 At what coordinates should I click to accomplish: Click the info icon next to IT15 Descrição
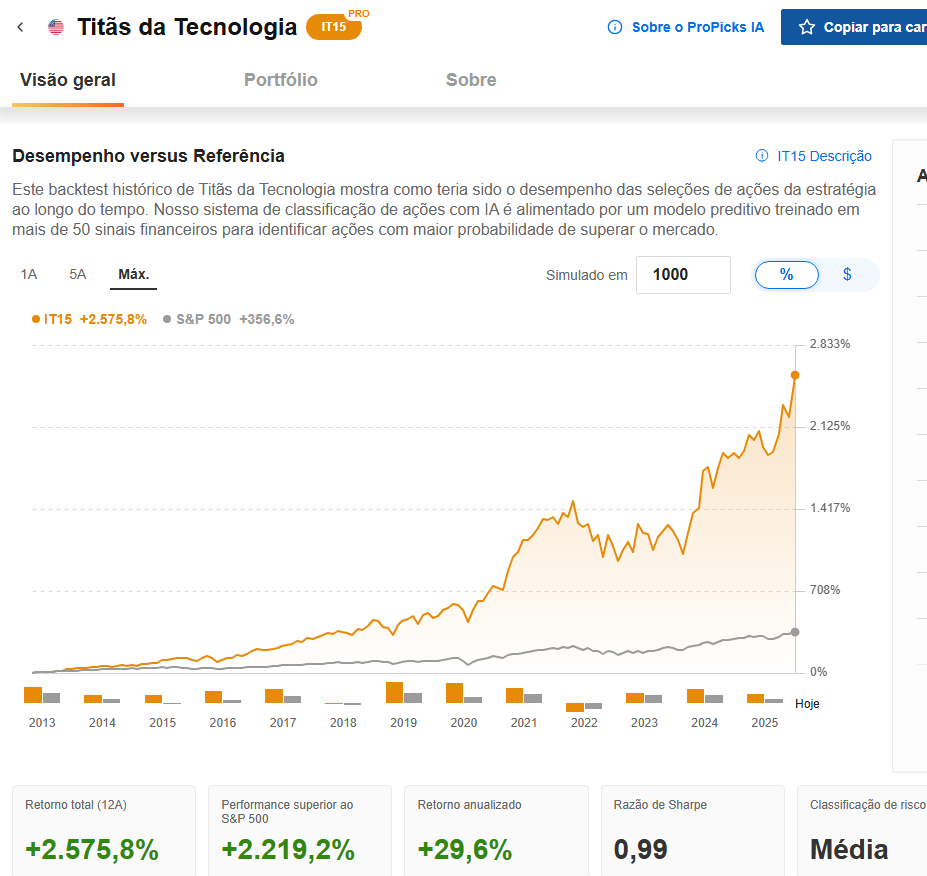(762, 156)
